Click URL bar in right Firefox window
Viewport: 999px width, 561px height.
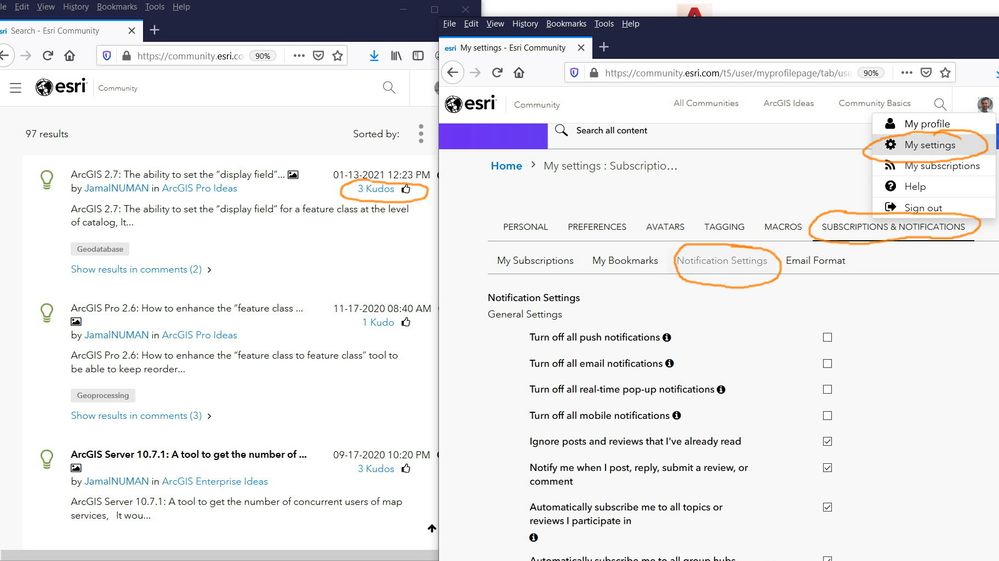[726, 73]
